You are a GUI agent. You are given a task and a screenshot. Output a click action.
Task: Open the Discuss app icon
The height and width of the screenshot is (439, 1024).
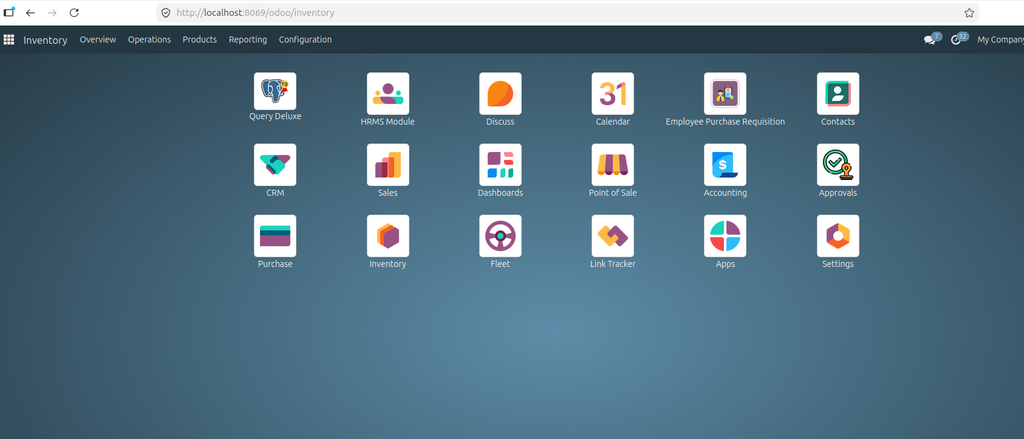click(x=500, y=93)
